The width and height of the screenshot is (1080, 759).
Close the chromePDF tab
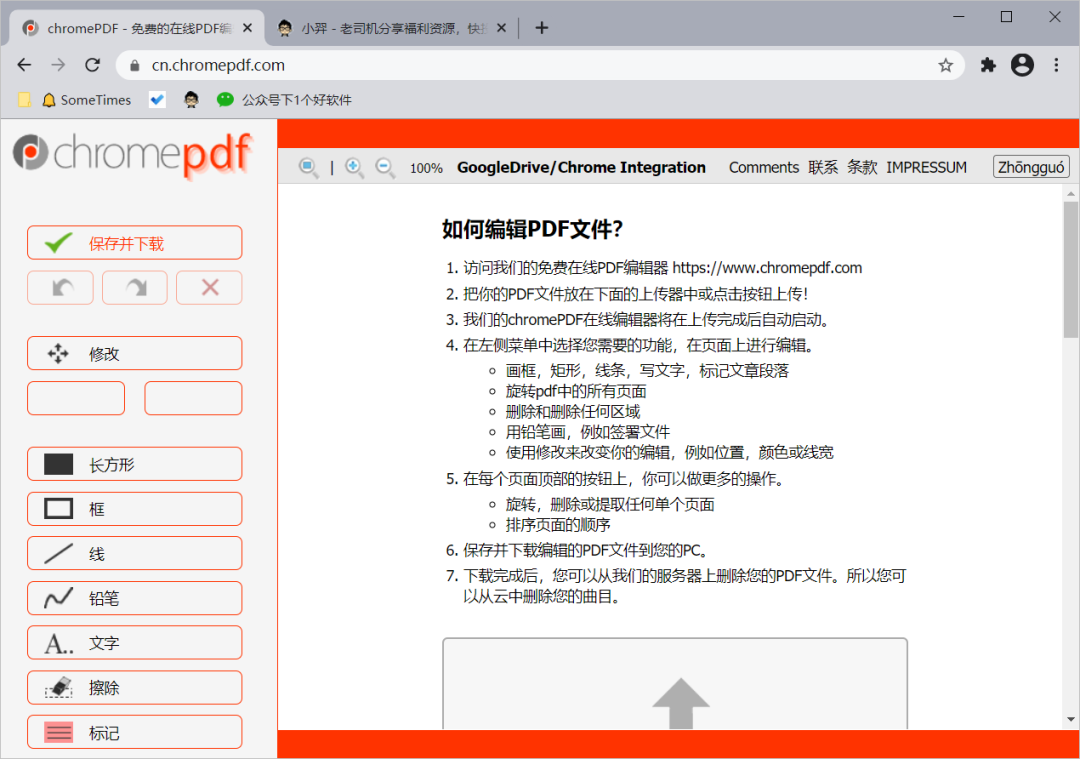coord(248,28)
